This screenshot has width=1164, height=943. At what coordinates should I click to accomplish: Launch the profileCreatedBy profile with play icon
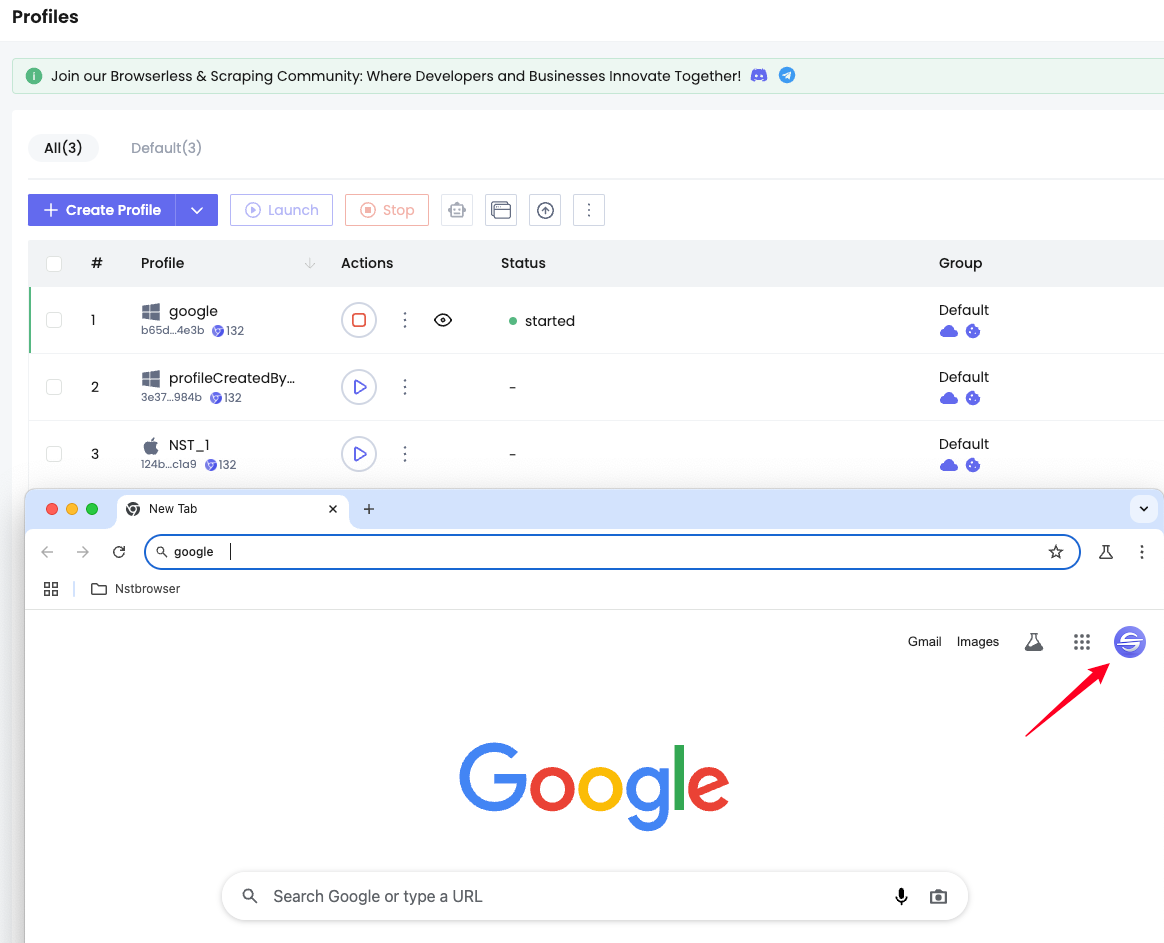pos(359,387)
